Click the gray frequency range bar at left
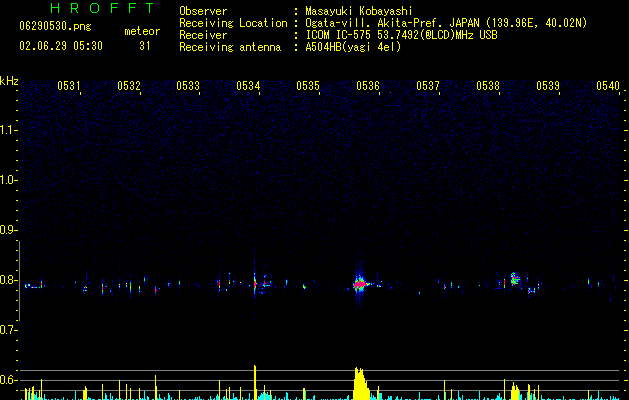 pyautogui.click(x=20, y=280)
